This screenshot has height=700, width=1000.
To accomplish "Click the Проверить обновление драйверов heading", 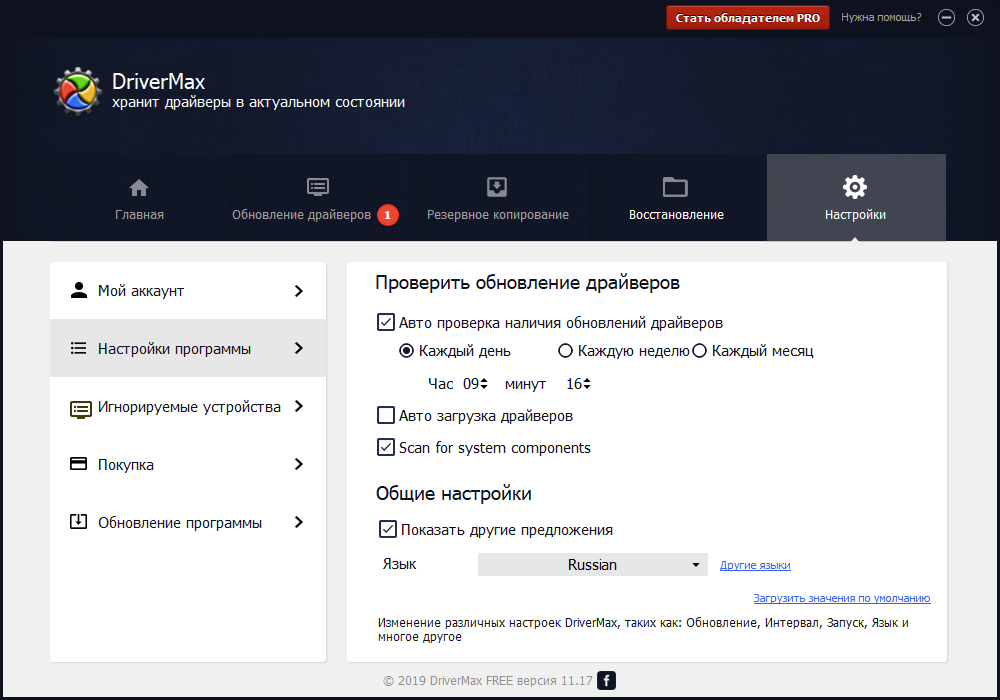I will [x=527, y=282].
